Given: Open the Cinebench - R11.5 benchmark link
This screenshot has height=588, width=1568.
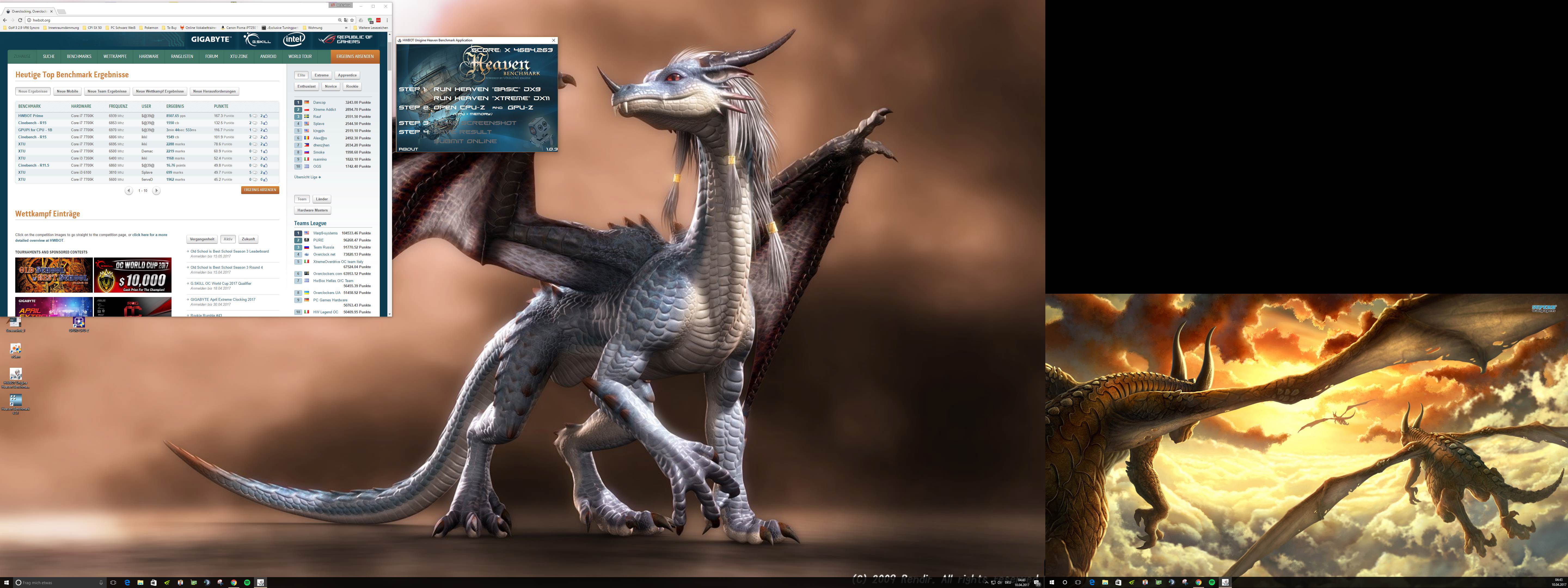Looking at the screenshot, I should click(33, 166).
